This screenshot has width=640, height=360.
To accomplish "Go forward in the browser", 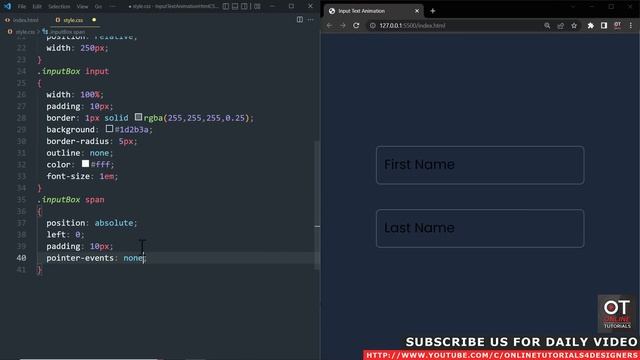I will (x=343, y=25).
